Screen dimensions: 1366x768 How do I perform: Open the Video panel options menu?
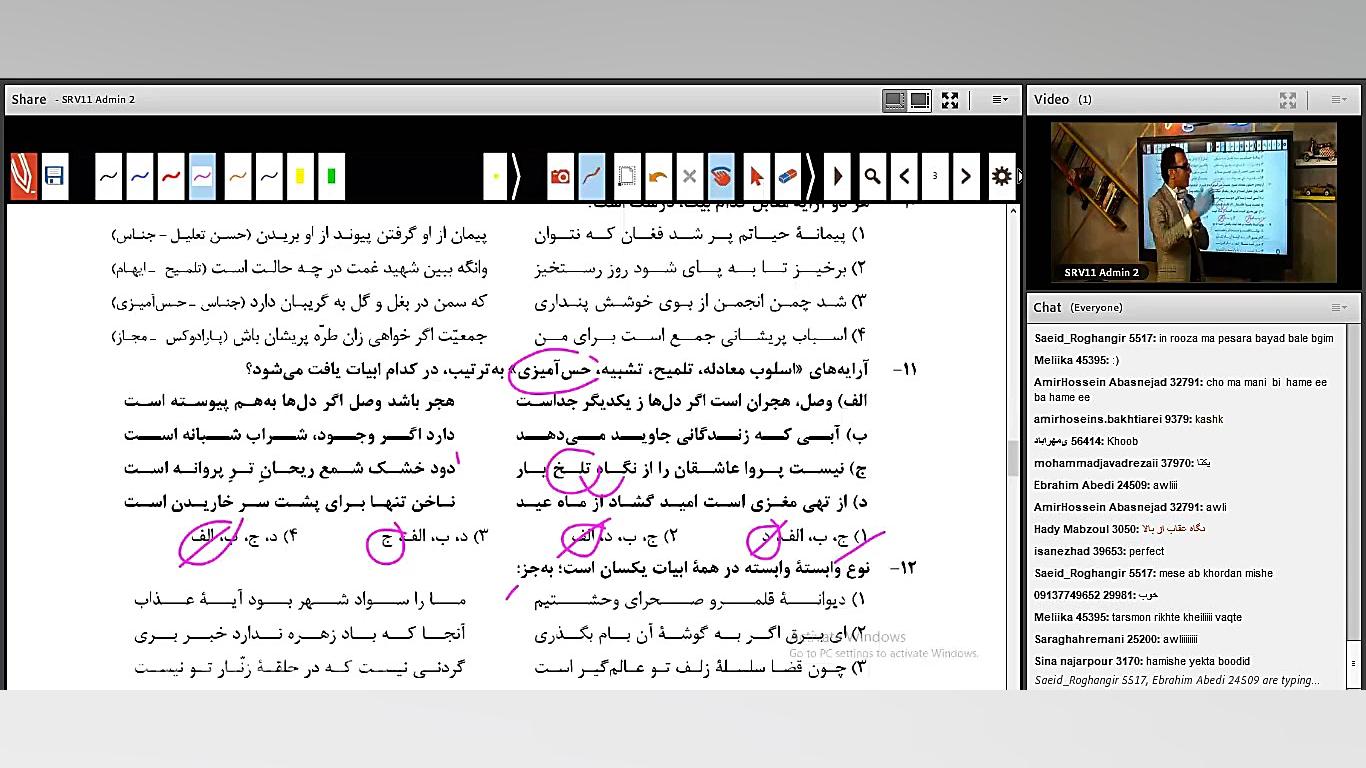[1338, 99]
